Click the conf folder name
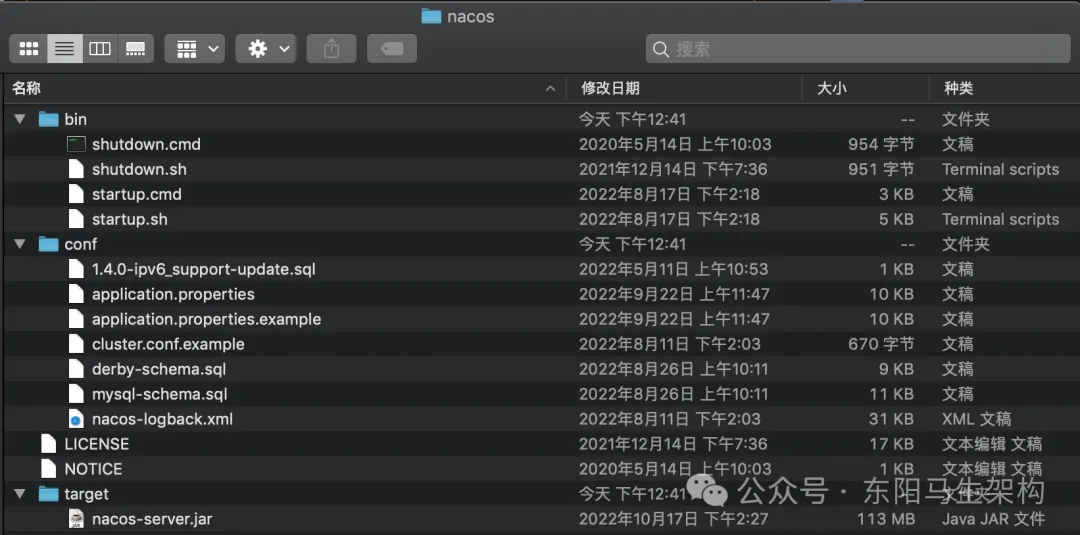 (x=81, y=244)
